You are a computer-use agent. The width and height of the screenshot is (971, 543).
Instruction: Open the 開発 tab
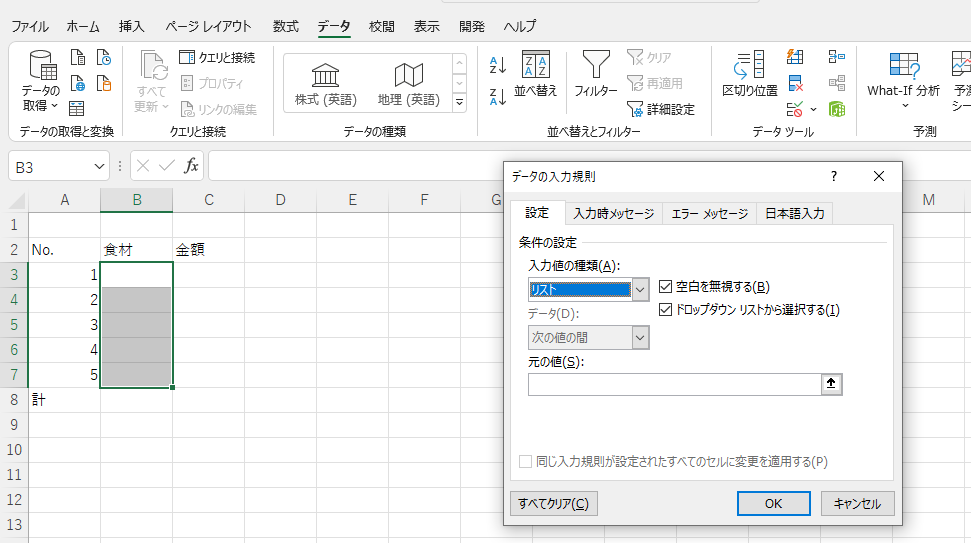[x=472, y=26]
